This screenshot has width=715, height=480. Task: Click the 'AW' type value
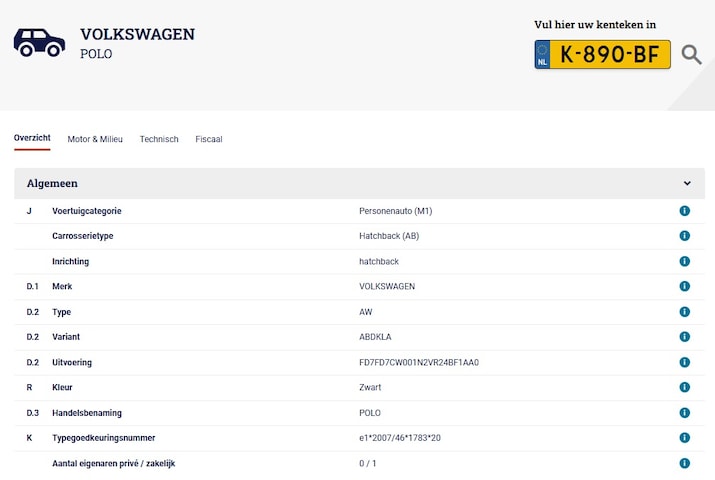366,312
